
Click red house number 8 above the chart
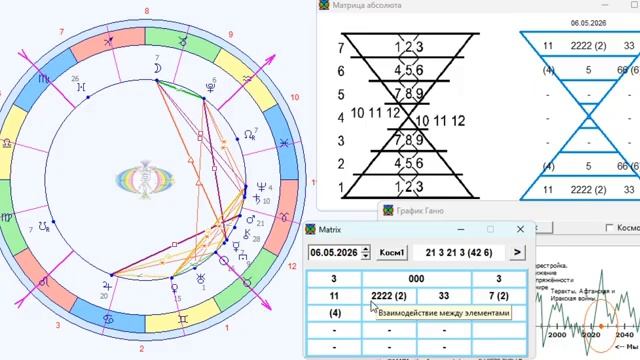147,11
